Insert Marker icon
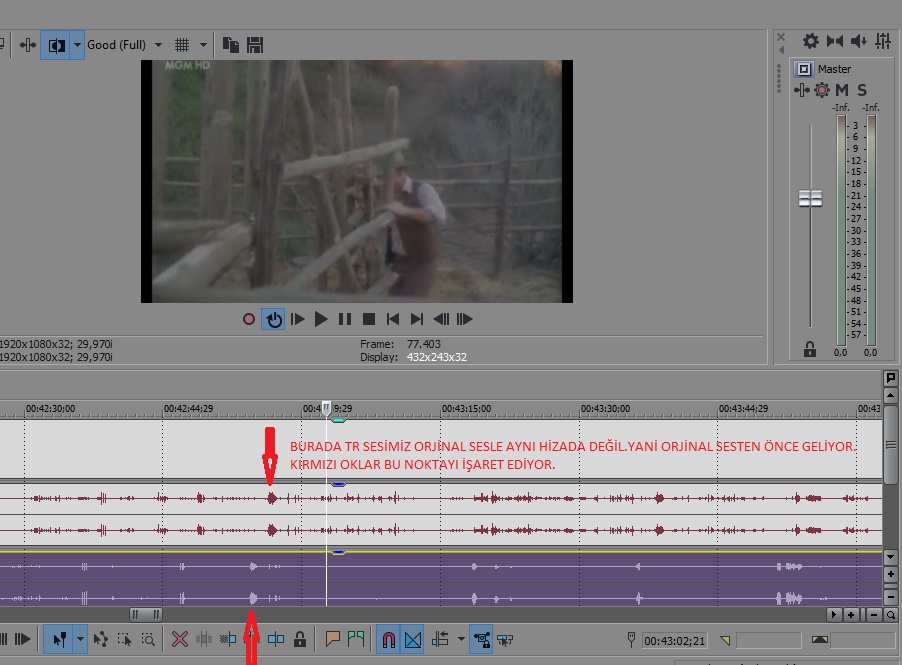This screenshot has height=665, width=902. tap(332, 639)
